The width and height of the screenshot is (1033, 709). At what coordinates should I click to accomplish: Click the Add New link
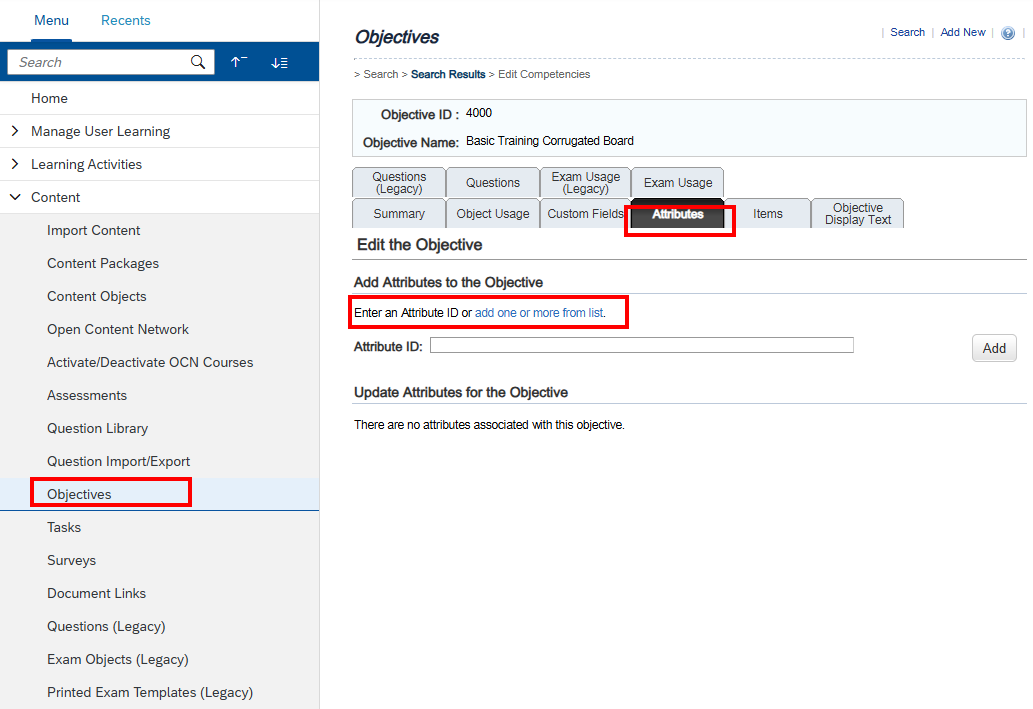click(x=962, y=32)
